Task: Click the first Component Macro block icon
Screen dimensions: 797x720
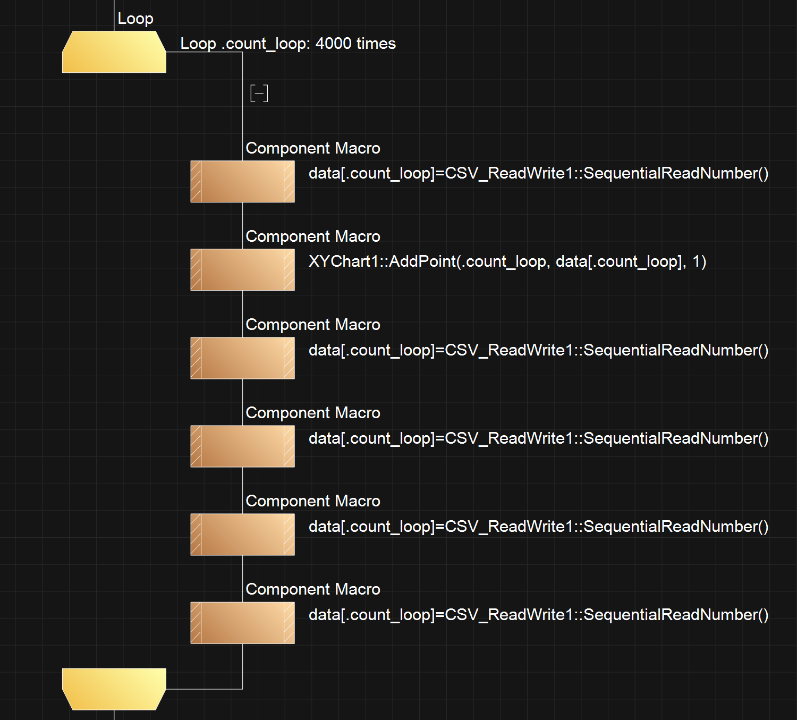Action: (x=242, y=181)
